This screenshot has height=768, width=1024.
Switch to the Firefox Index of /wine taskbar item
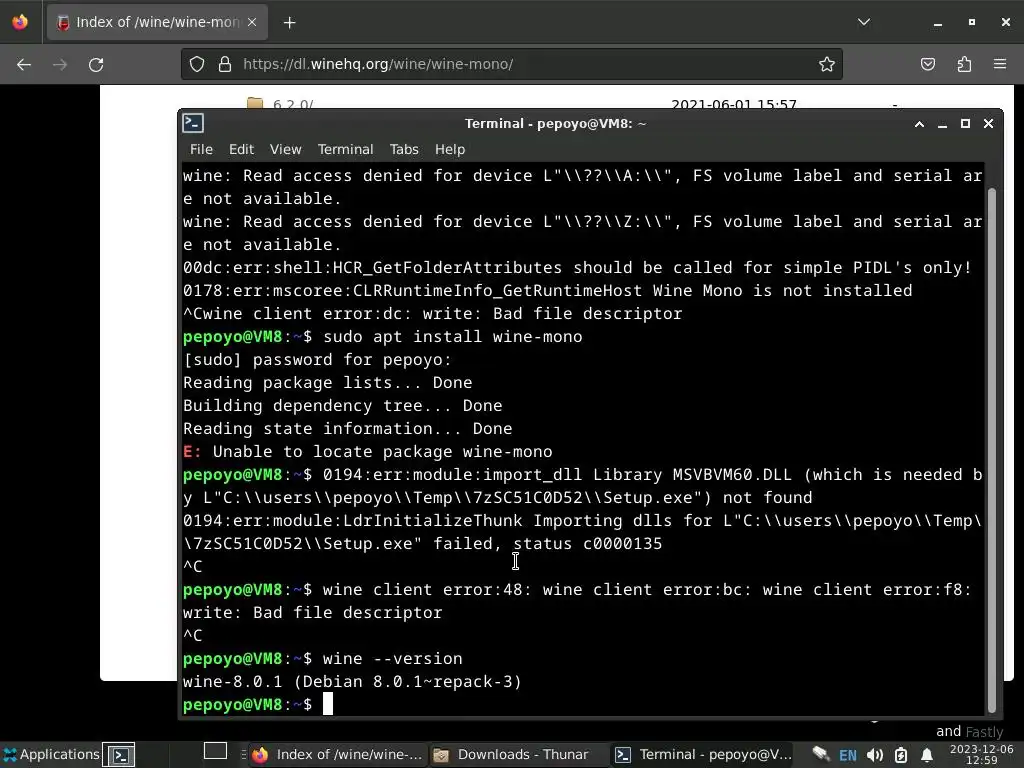[x=338, y=755]
